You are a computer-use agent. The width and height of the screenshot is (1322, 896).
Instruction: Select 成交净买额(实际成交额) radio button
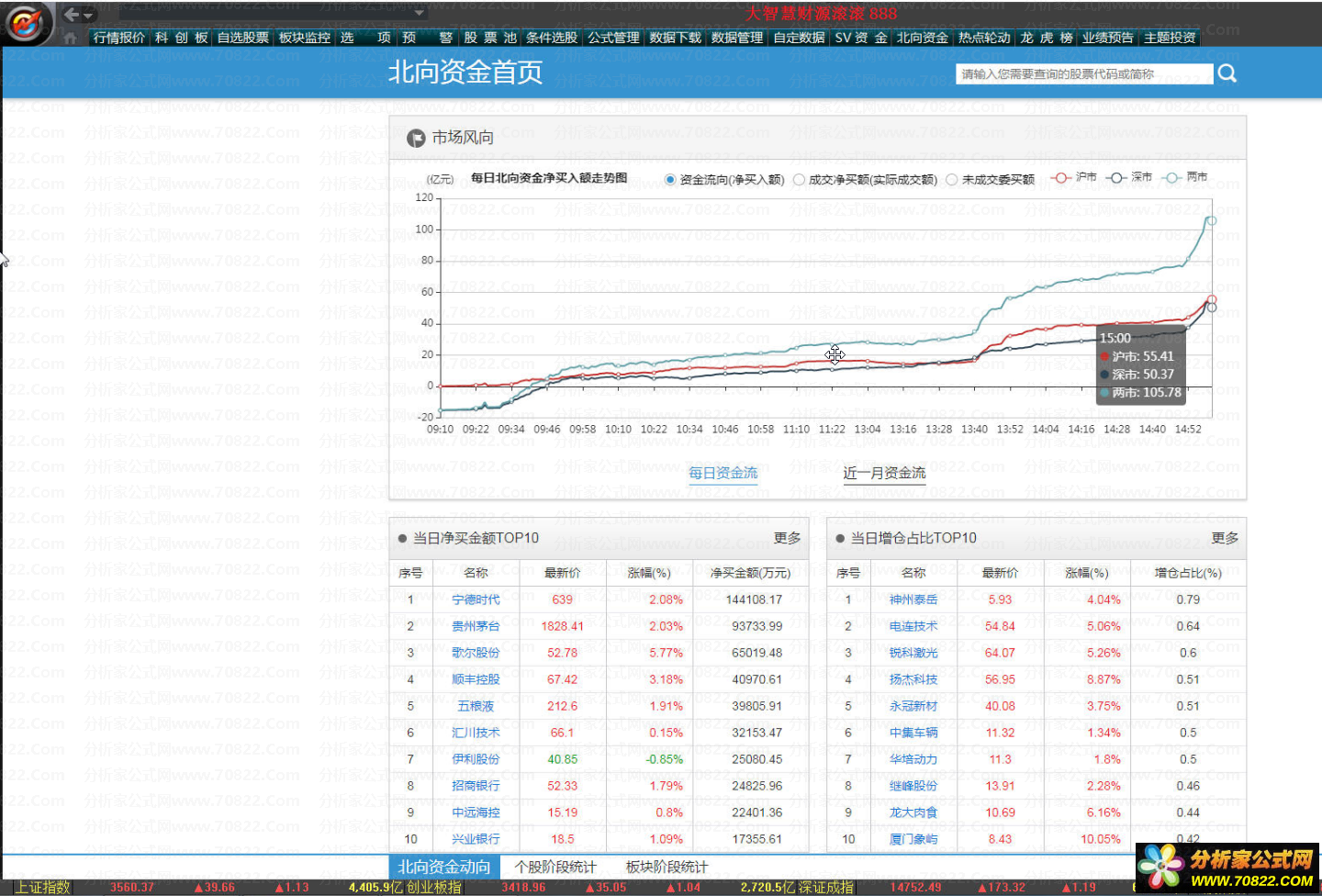799,180
